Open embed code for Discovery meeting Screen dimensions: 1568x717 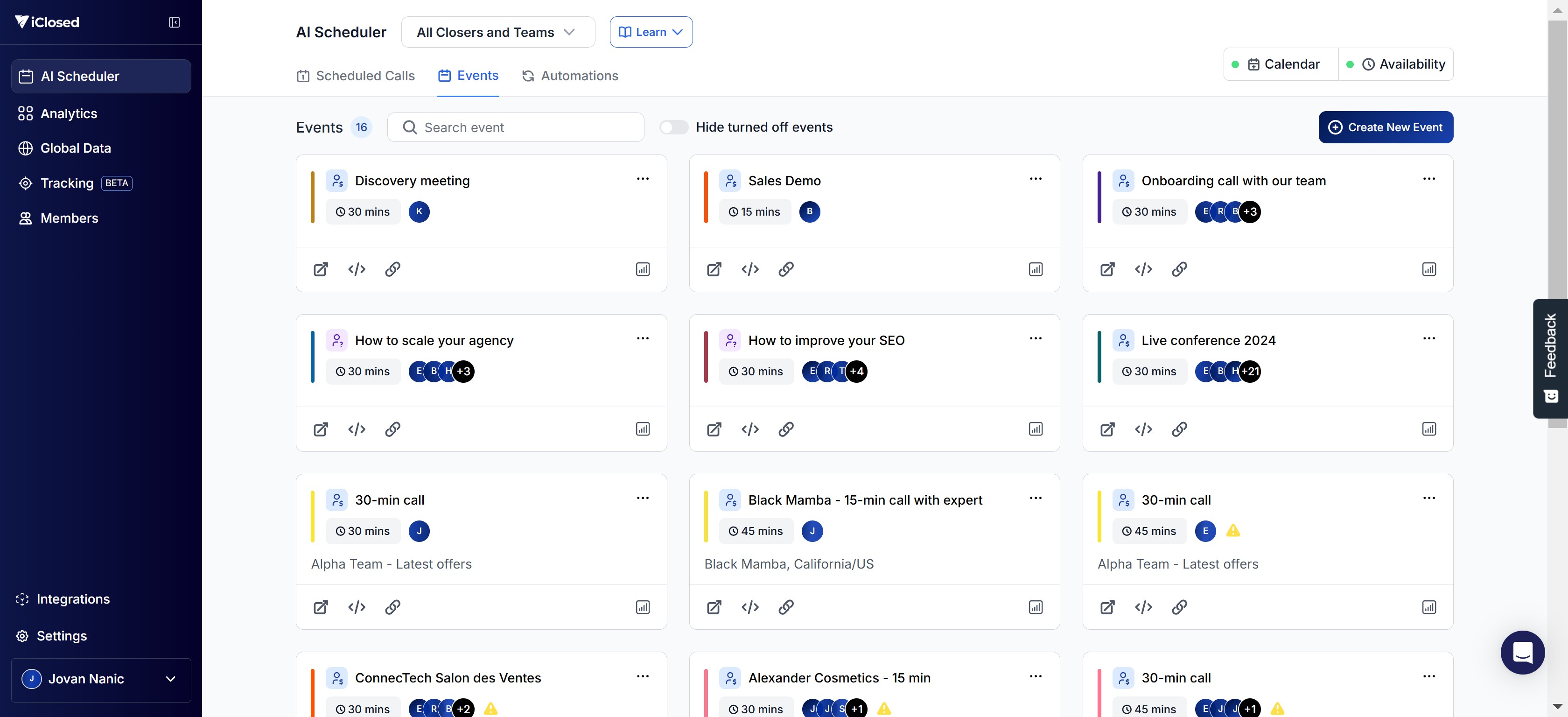point(357,269)
